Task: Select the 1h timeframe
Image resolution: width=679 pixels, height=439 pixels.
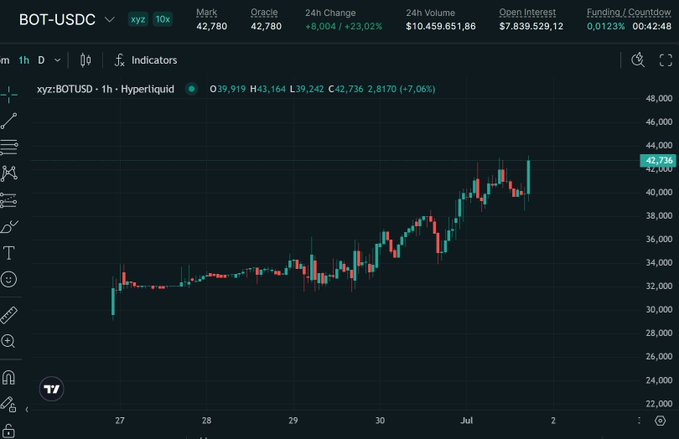Action: [24, 60]
